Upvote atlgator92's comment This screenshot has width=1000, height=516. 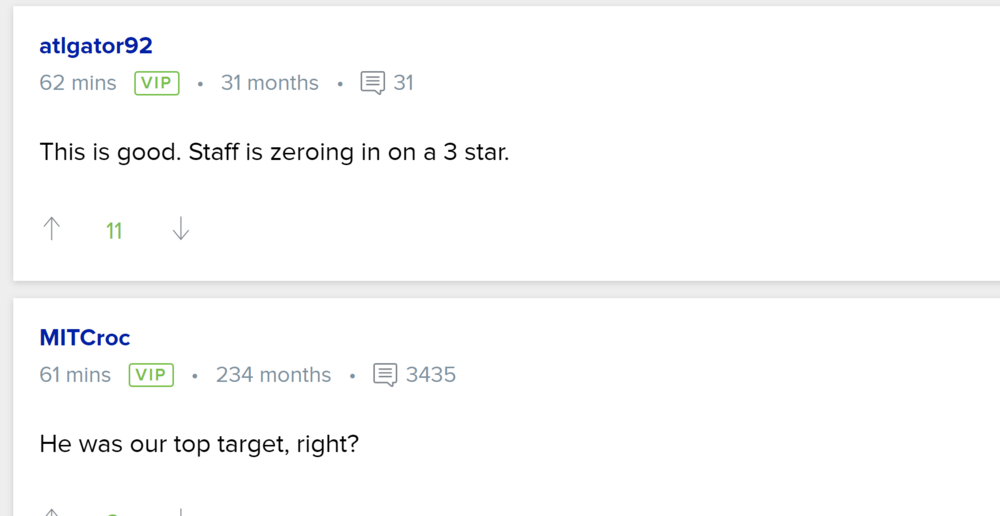(x=52, y=230)
